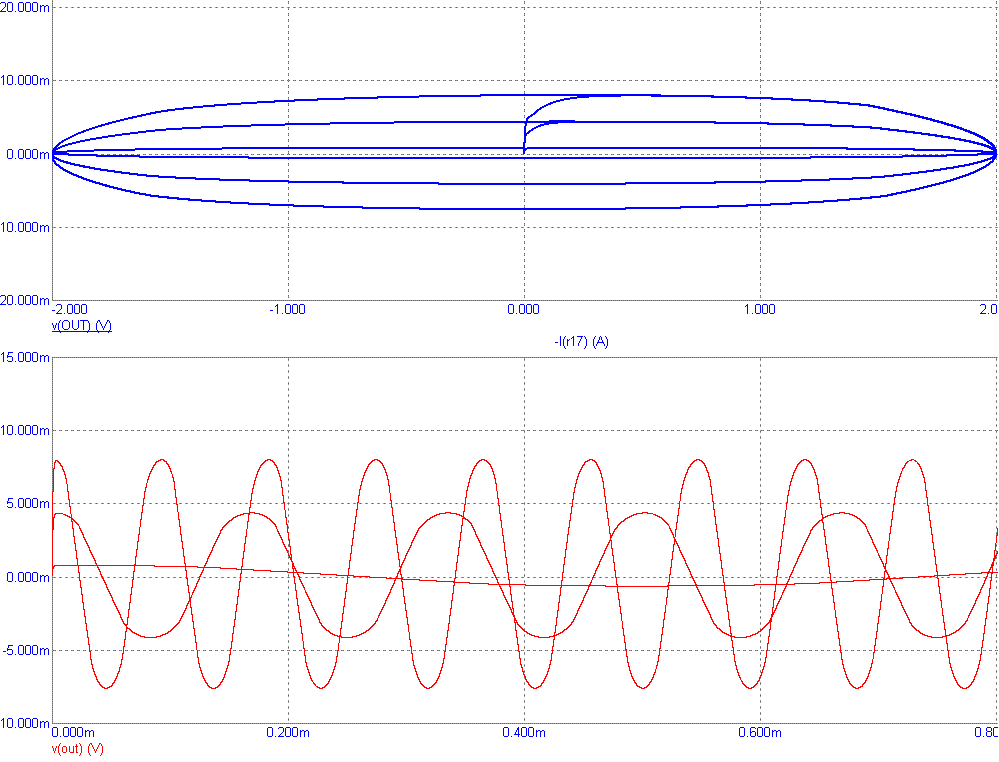Select the -I(r17) (A) axis title
This screenshot has width=999, height=762.
(581, 341)
